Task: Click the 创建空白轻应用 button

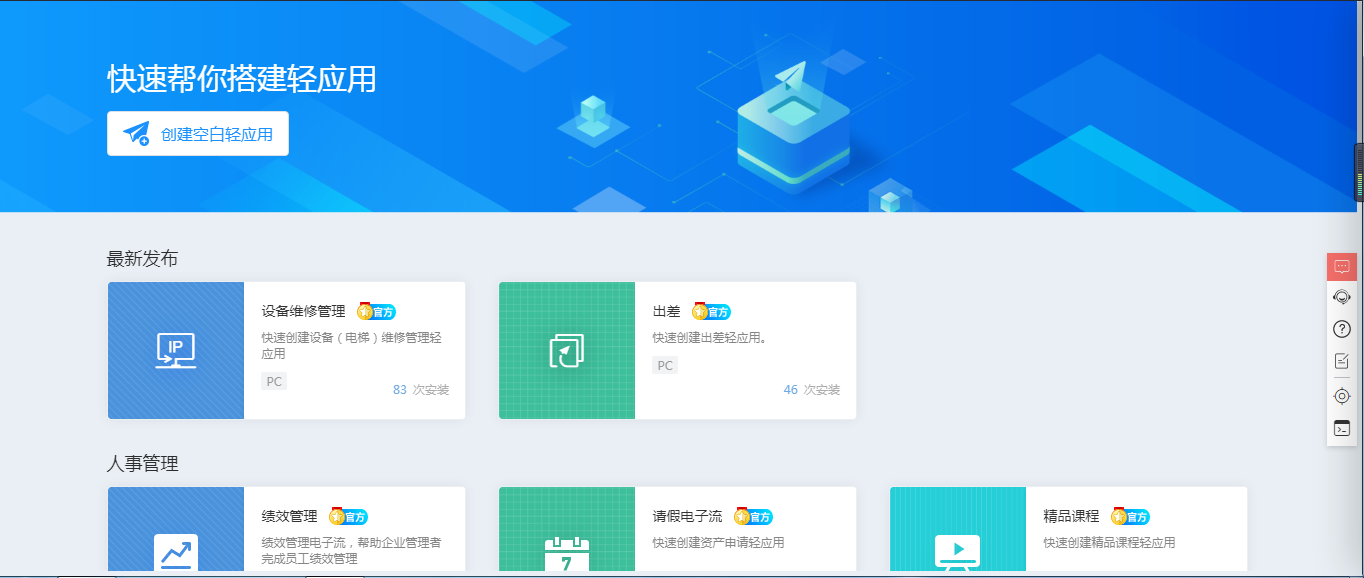Action: tap(198, 134)
